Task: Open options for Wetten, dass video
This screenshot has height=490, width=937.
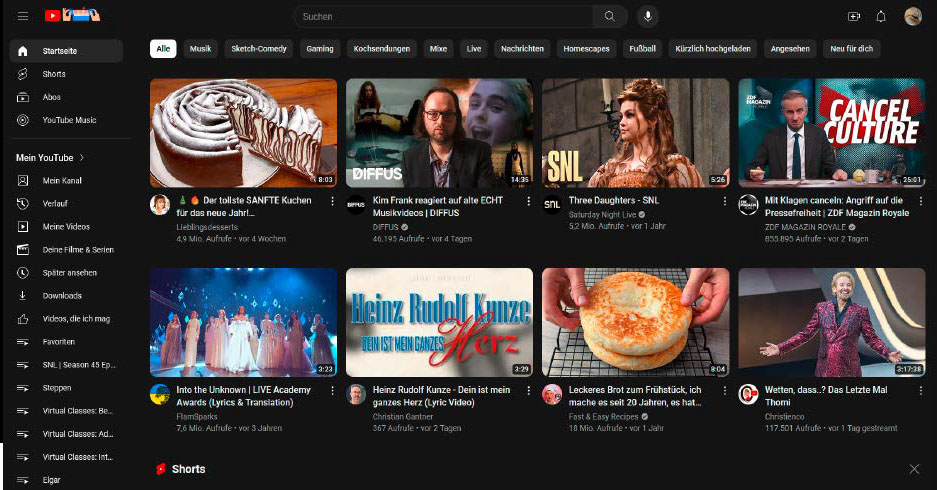Action: 921,391
